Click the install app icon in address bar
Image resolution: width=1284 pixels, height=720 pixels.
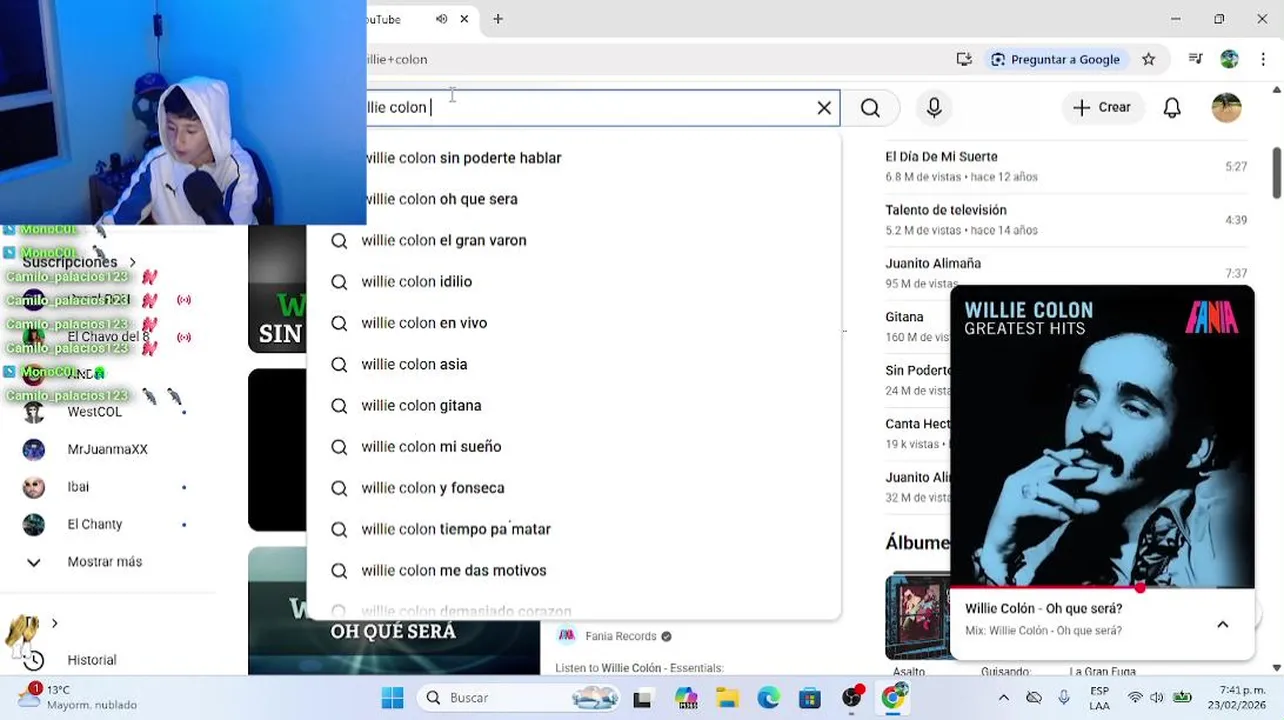(x=964, y=59)
